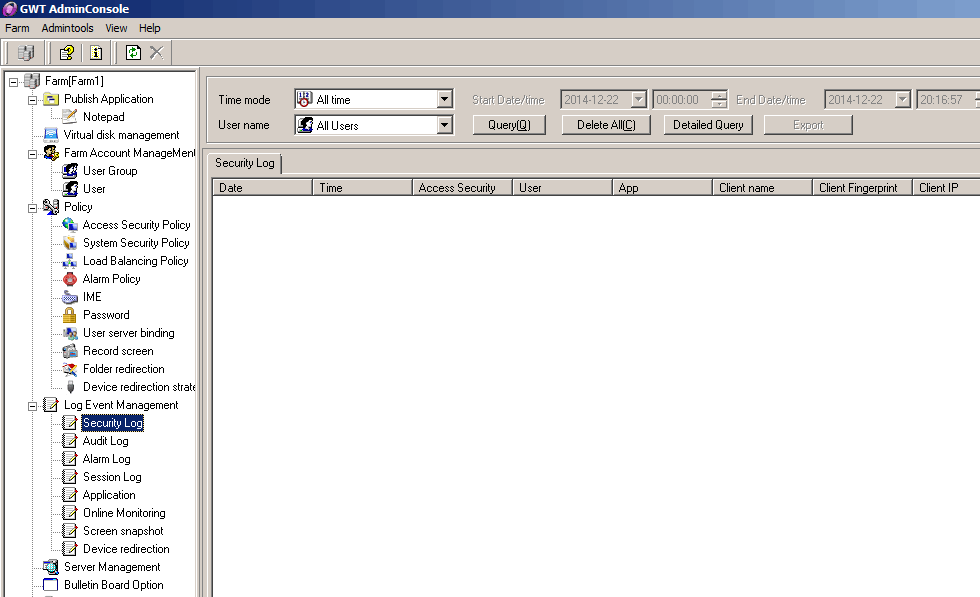Image resolution: width=980 pixels, height=597 pixels.
Task: Click the Virtual disk management icon
Action: click(x=51, y=135)
